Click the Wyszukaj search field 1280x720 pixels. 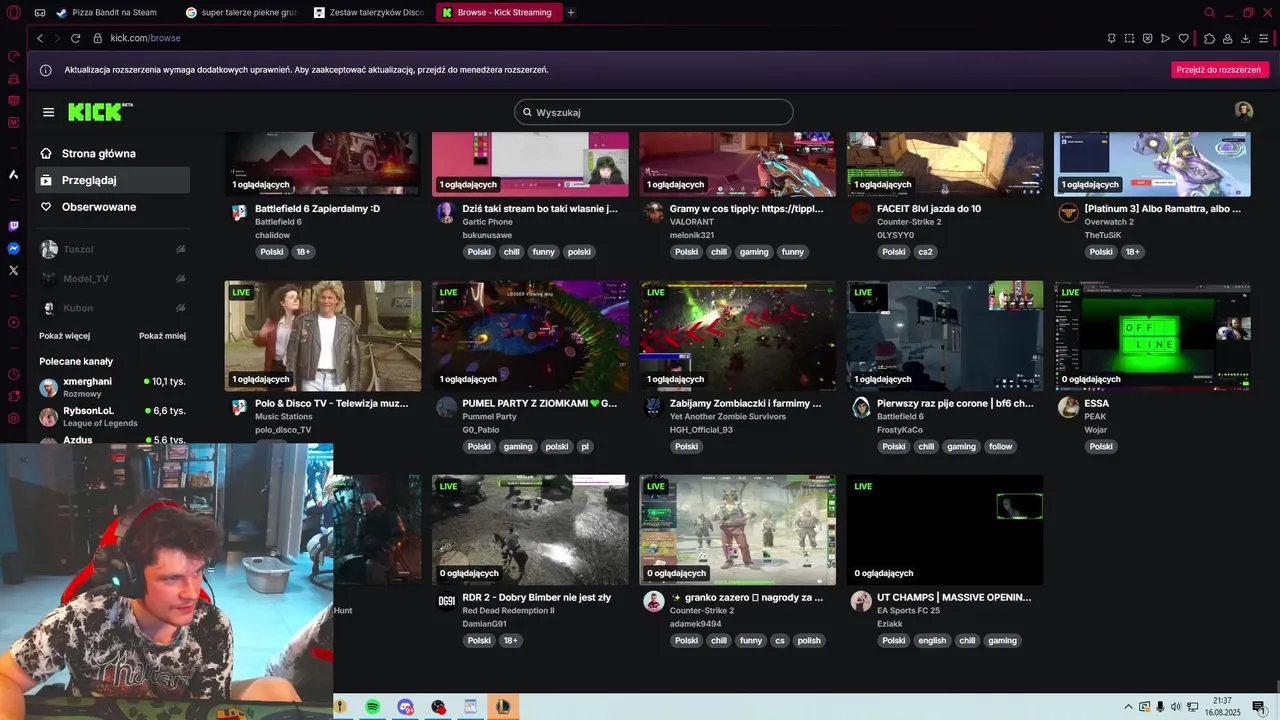653,112
